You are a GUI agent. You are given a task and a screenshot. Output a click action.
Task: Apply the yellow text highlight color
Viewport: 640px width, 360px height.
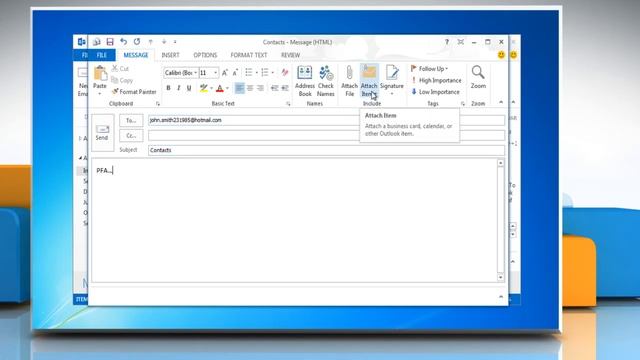coord(204,88)
